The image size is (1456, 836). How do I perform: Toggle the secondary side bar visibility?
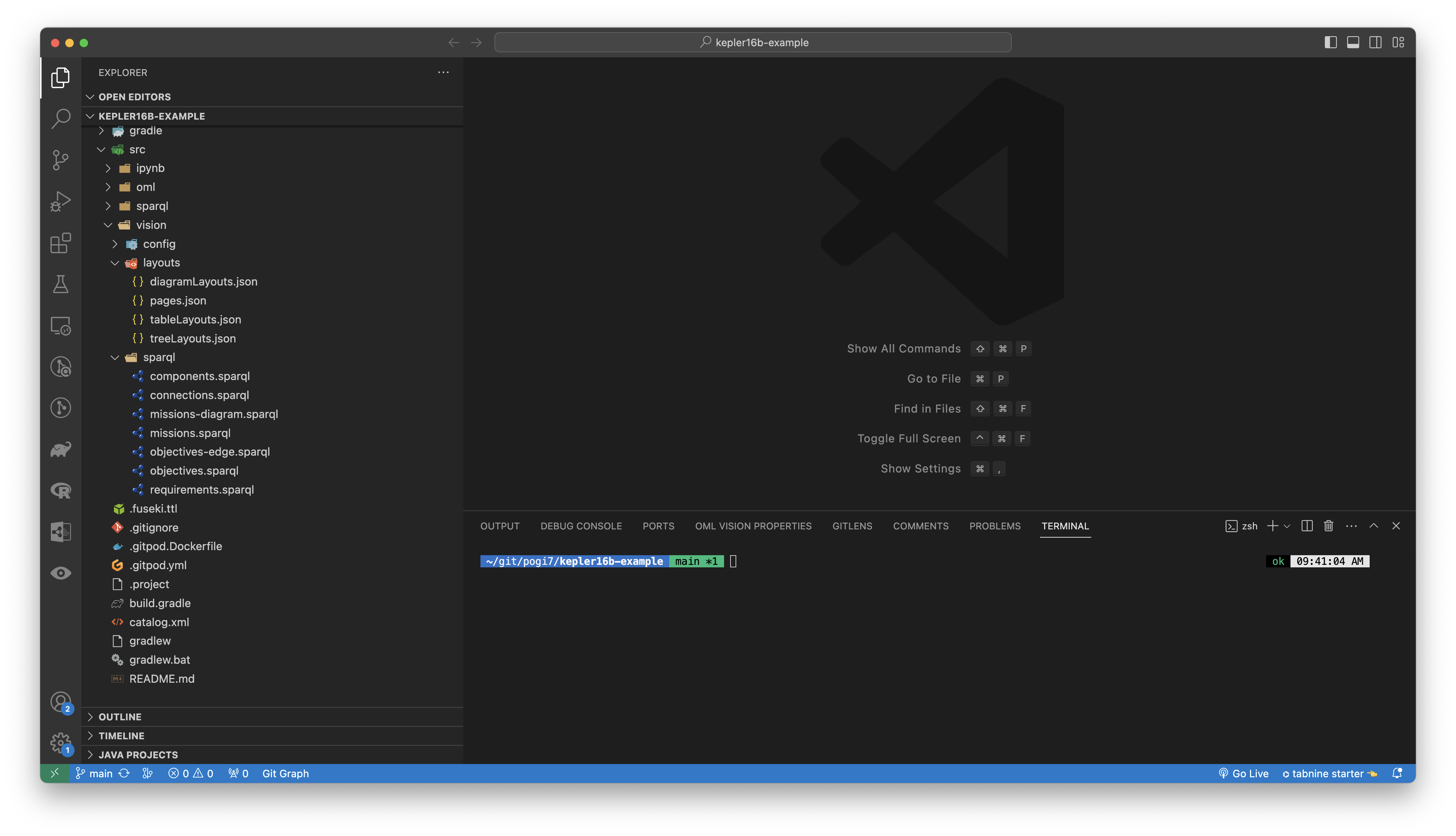[1375, 43]
